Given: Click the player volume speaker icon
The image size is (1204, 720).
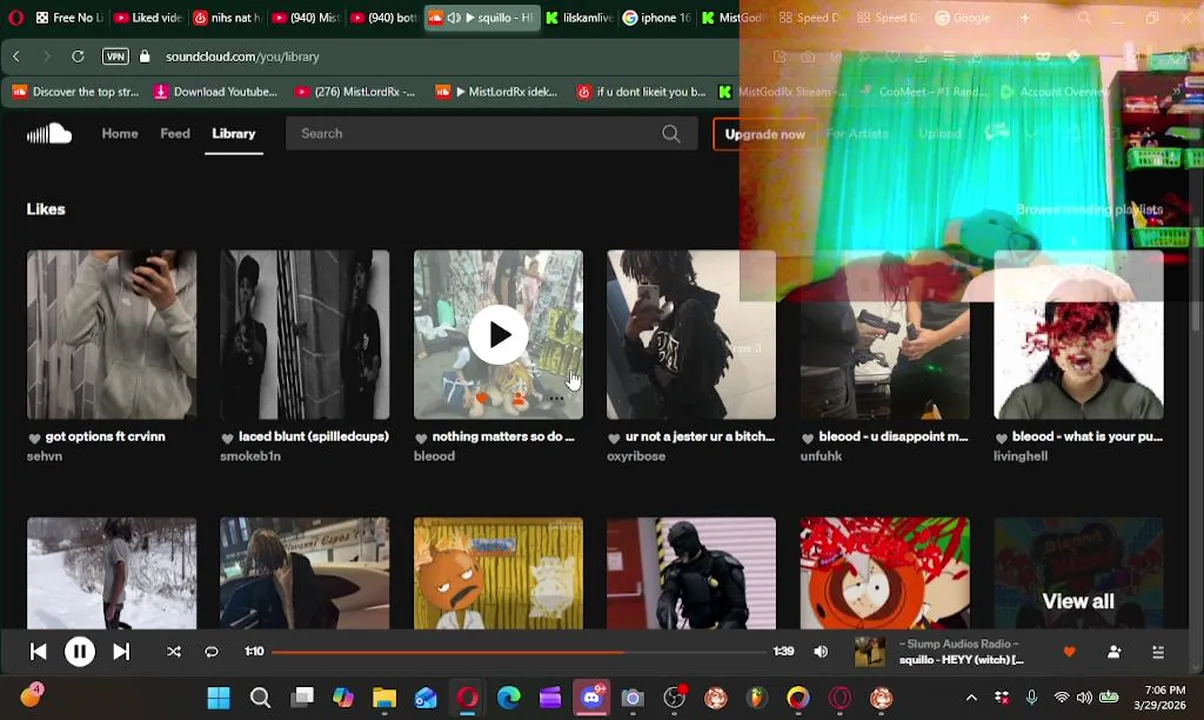Looking at the screenshot, I should 821,651.
